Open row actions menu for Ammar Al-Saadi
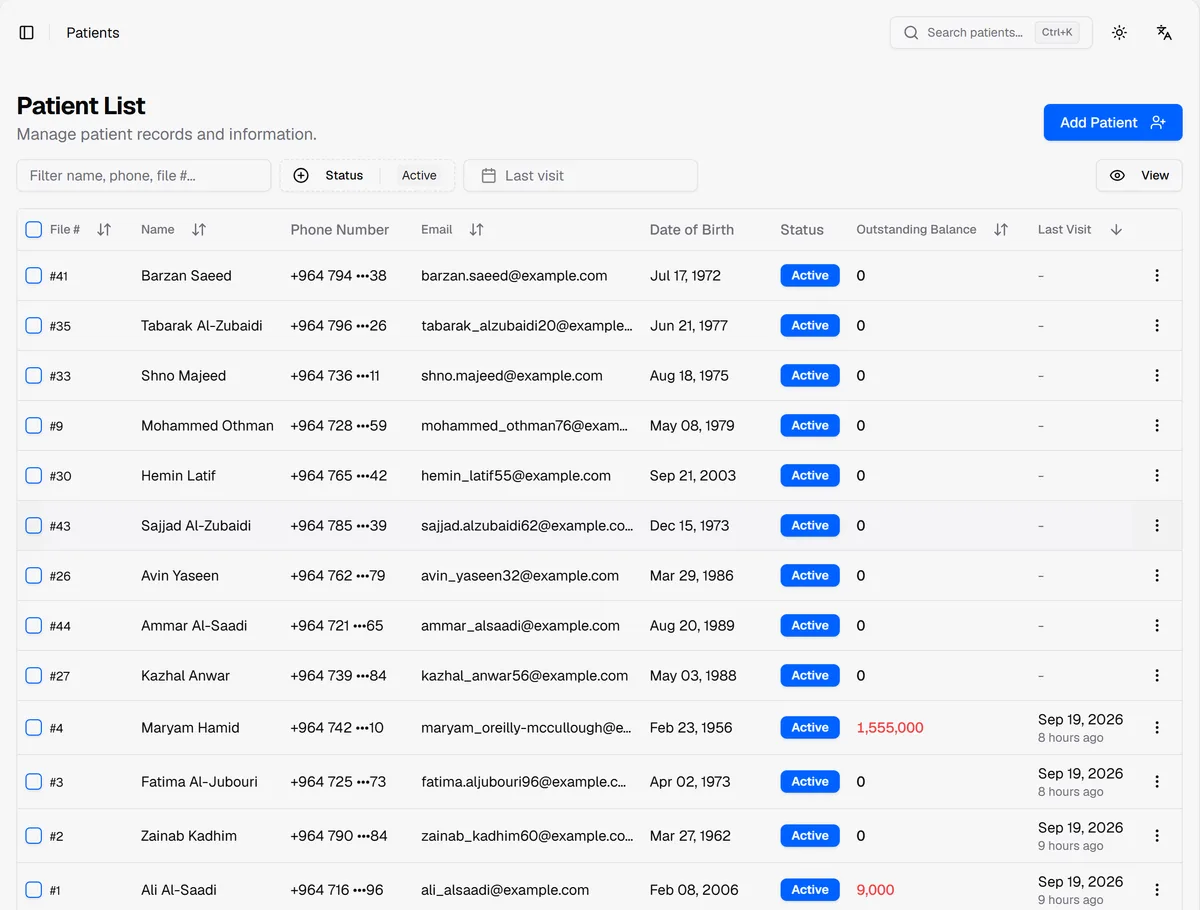 (x=1157, y=626)
